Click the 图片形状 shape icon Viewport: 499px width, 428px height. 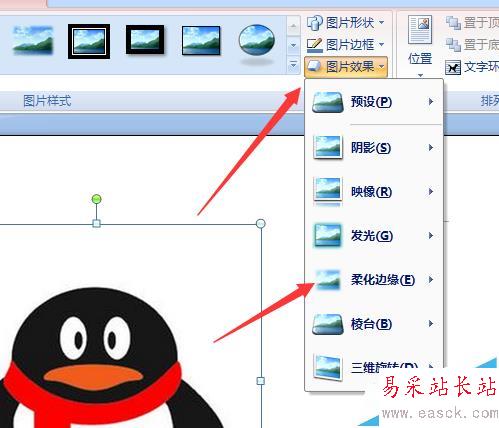point(314,23)
